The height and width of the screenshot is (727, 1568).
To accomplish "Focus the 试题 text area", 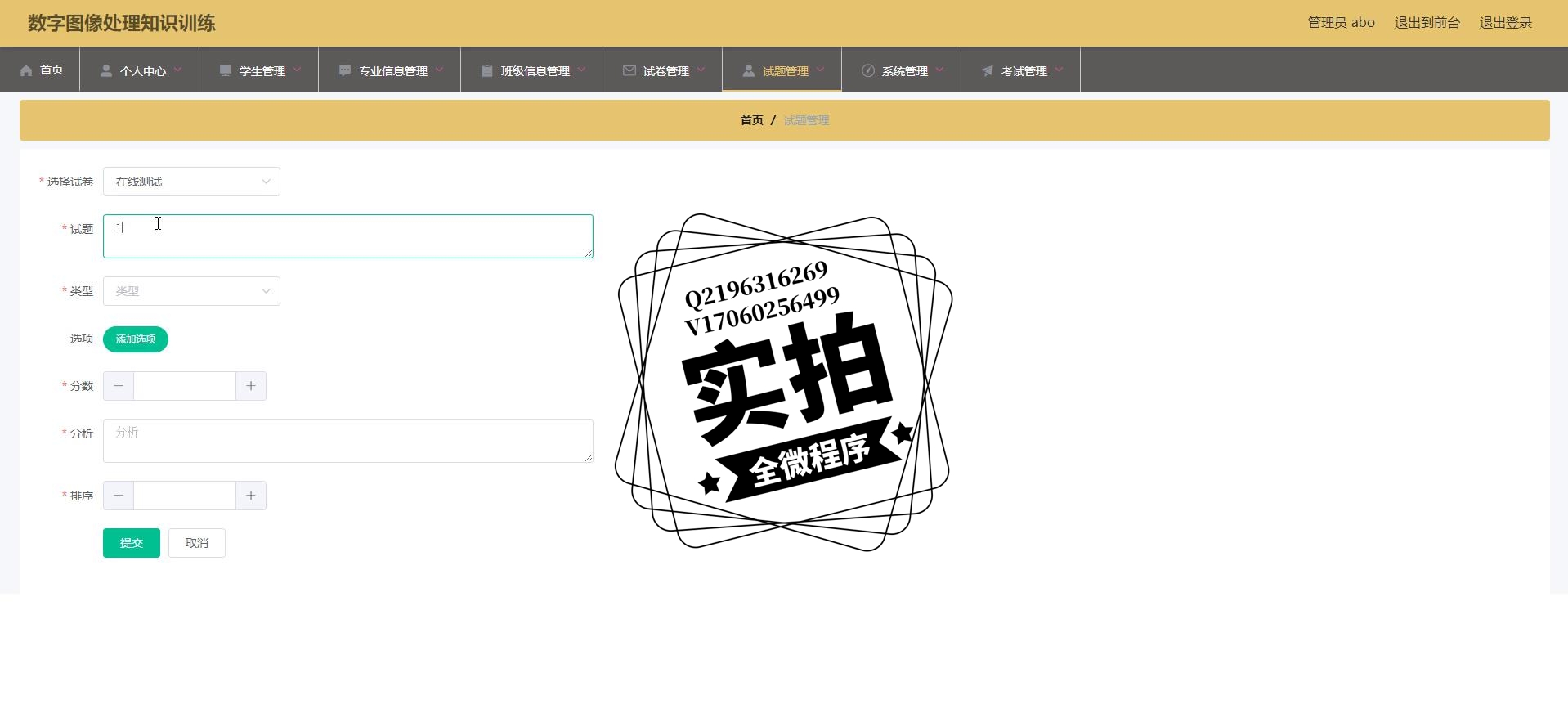I will (348, 236).
